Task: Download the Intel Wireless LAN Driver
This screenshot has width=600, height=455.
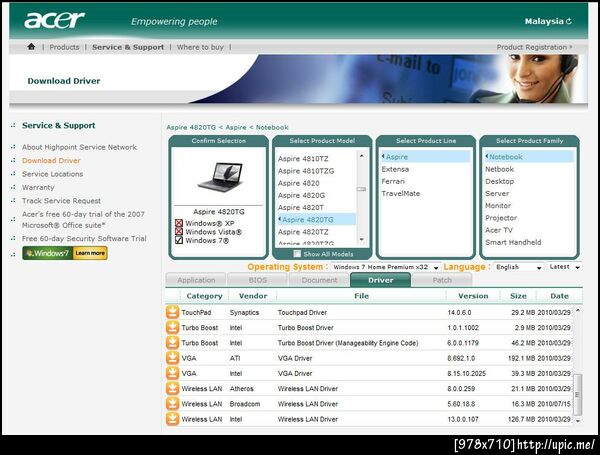Action: point(173,419)
